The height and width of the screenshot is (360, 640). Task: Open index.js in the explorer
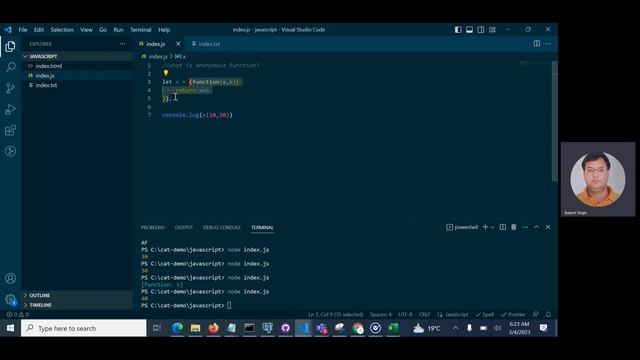[77, 76]
